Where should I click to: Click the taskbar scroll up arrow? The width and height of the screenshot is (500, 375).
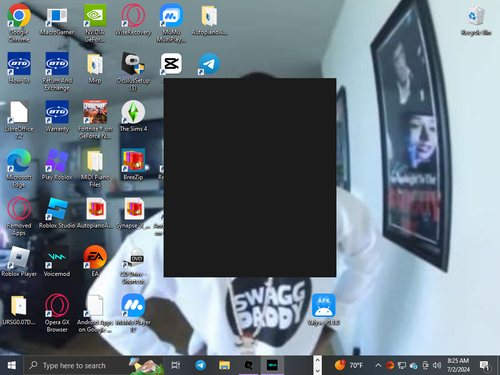pos(317,360)
